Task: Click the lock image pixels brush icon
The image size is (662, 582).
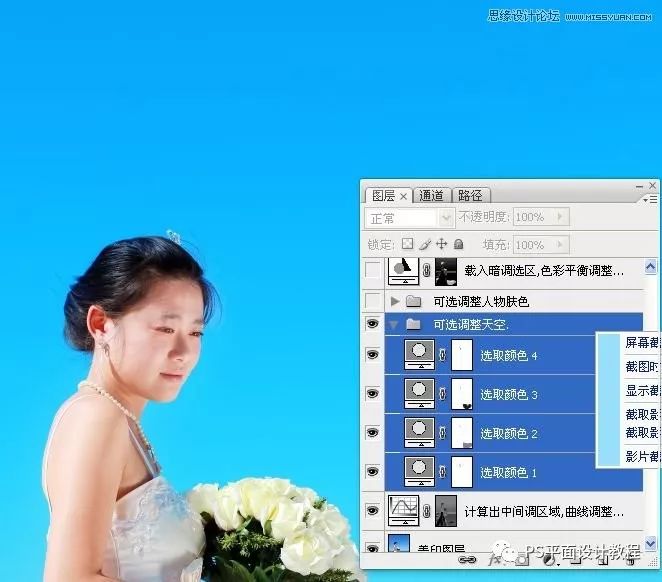Action: [425, 244]
